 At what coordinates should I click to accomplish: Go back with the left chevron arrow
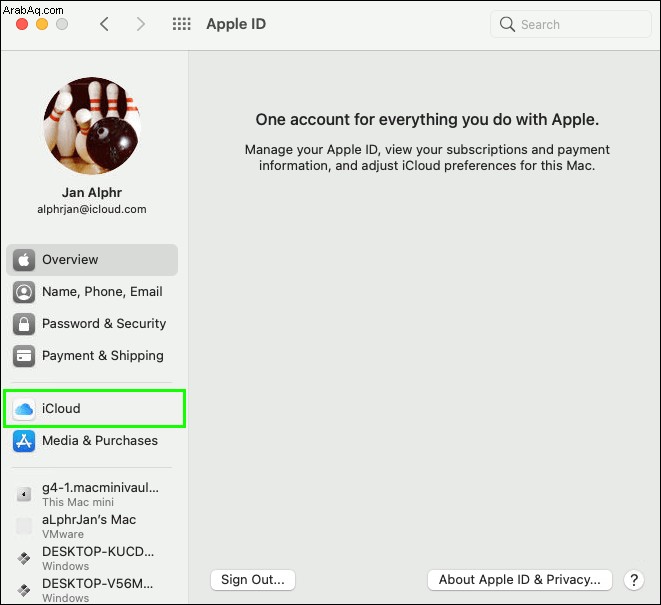[105, 24]
